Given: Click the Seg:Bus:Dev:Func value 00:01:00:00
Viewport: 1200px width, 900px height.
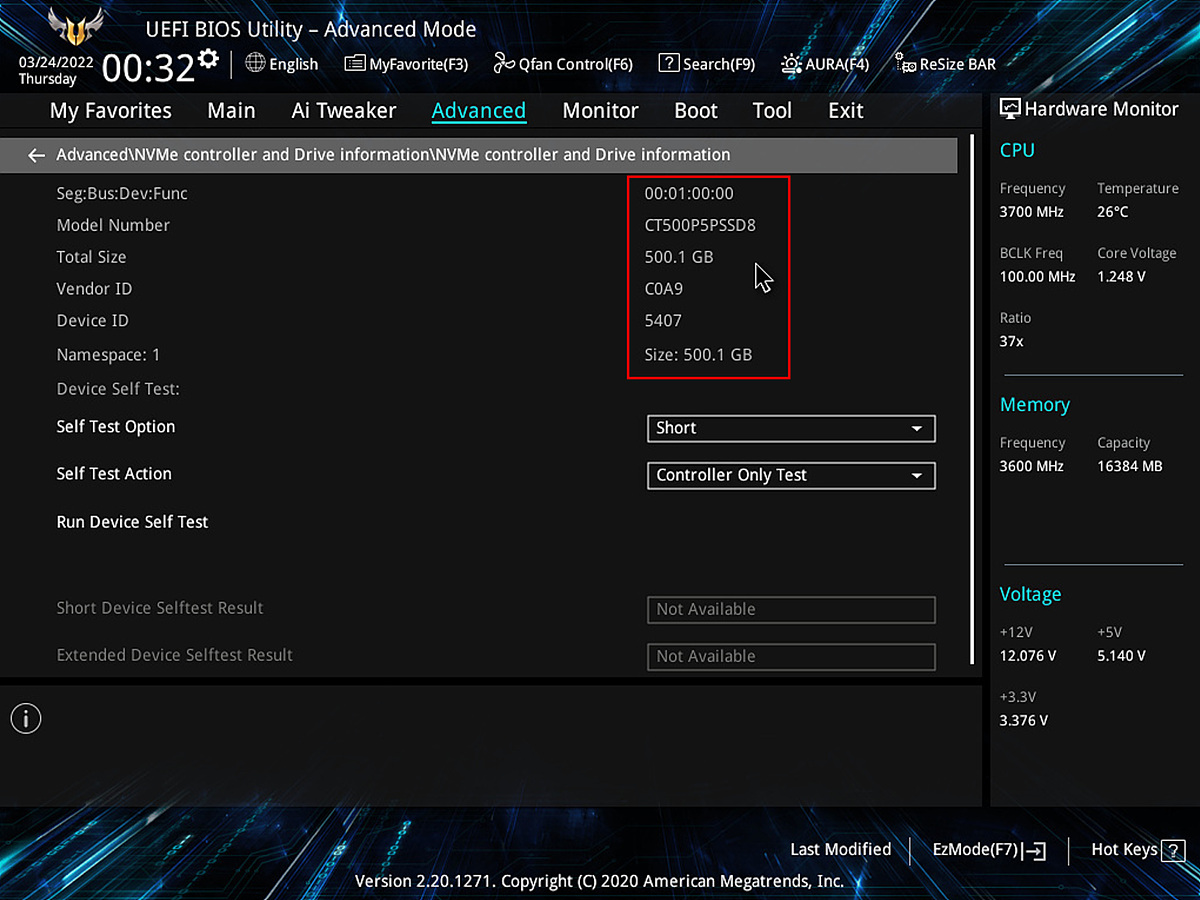Looking at the screenshot, I should [689, 193].
